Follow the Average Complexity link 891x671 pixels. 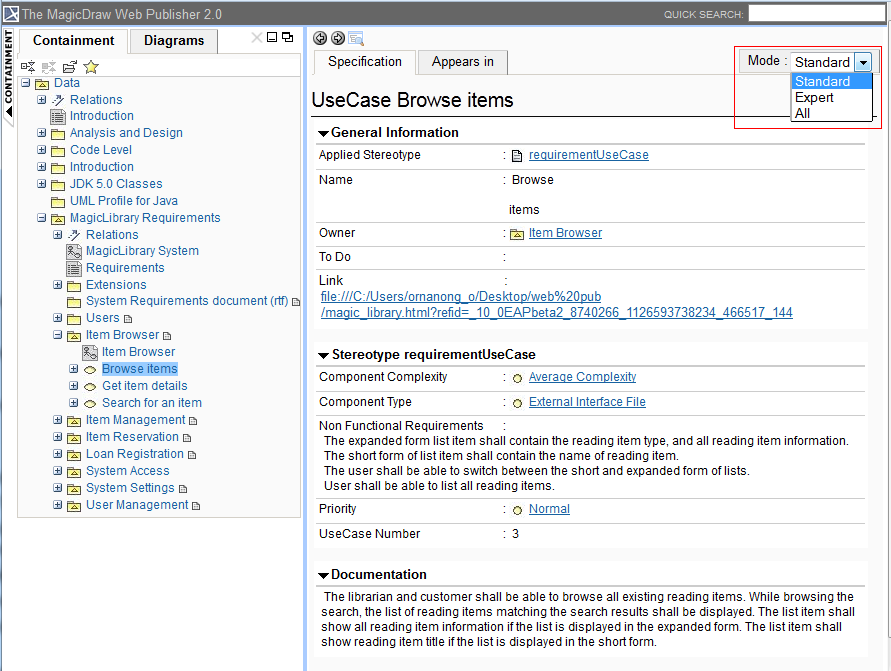pyautogui.click(x=582, y=377)
